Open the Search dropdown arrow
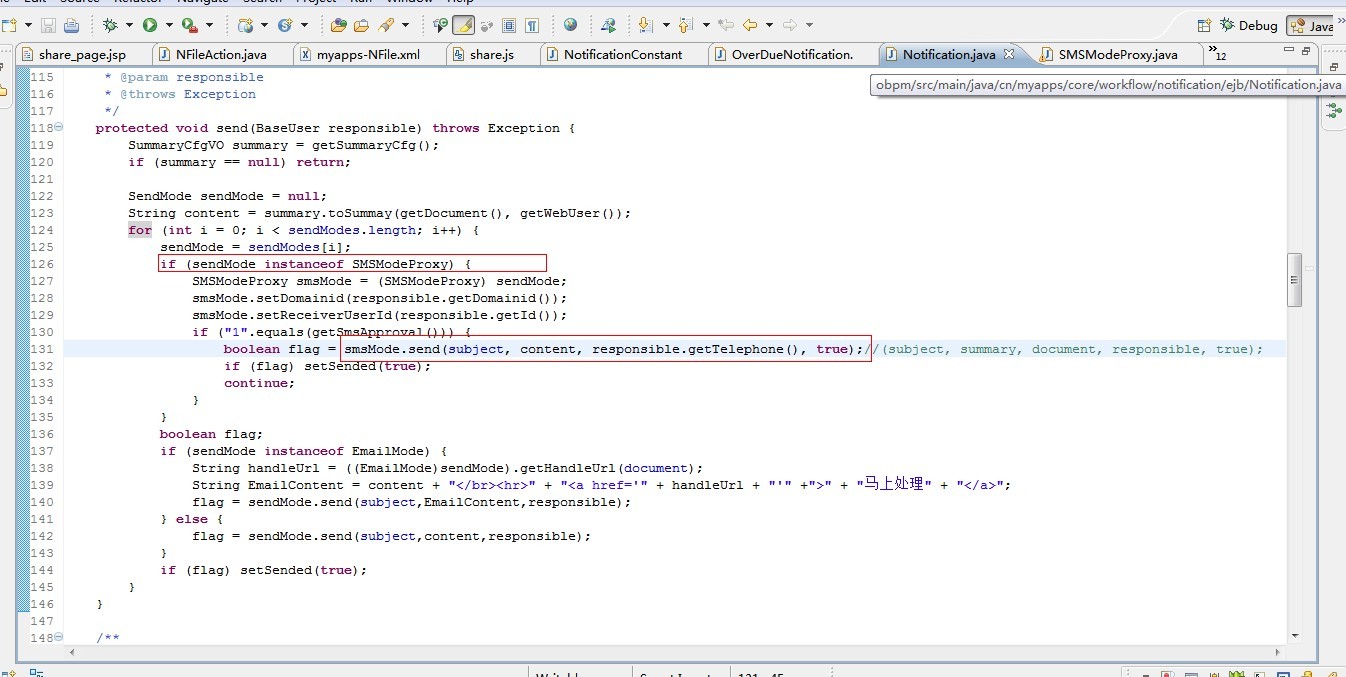Viewport: 1346px width, 677px height. click(404, 25)
